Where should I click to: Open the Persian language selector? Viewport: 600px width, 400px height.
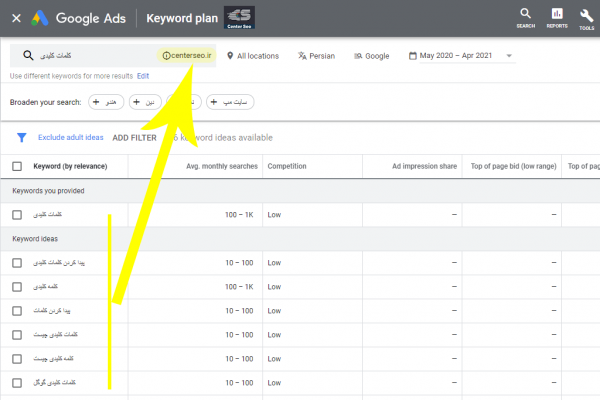point(317,56)
